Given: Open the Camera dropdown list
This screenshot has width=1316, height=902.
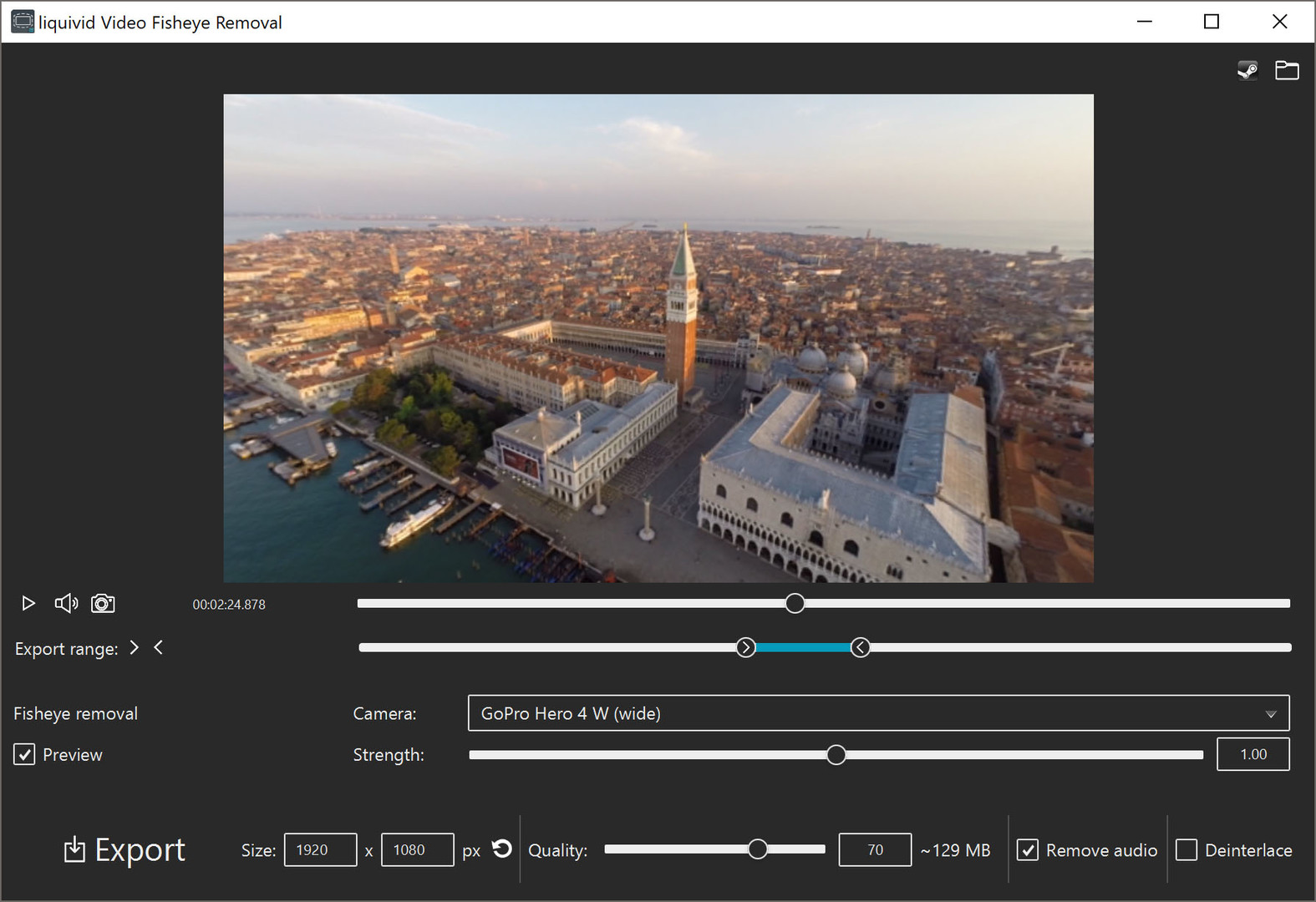Looking at the screenshot, I should click(877, 713).
